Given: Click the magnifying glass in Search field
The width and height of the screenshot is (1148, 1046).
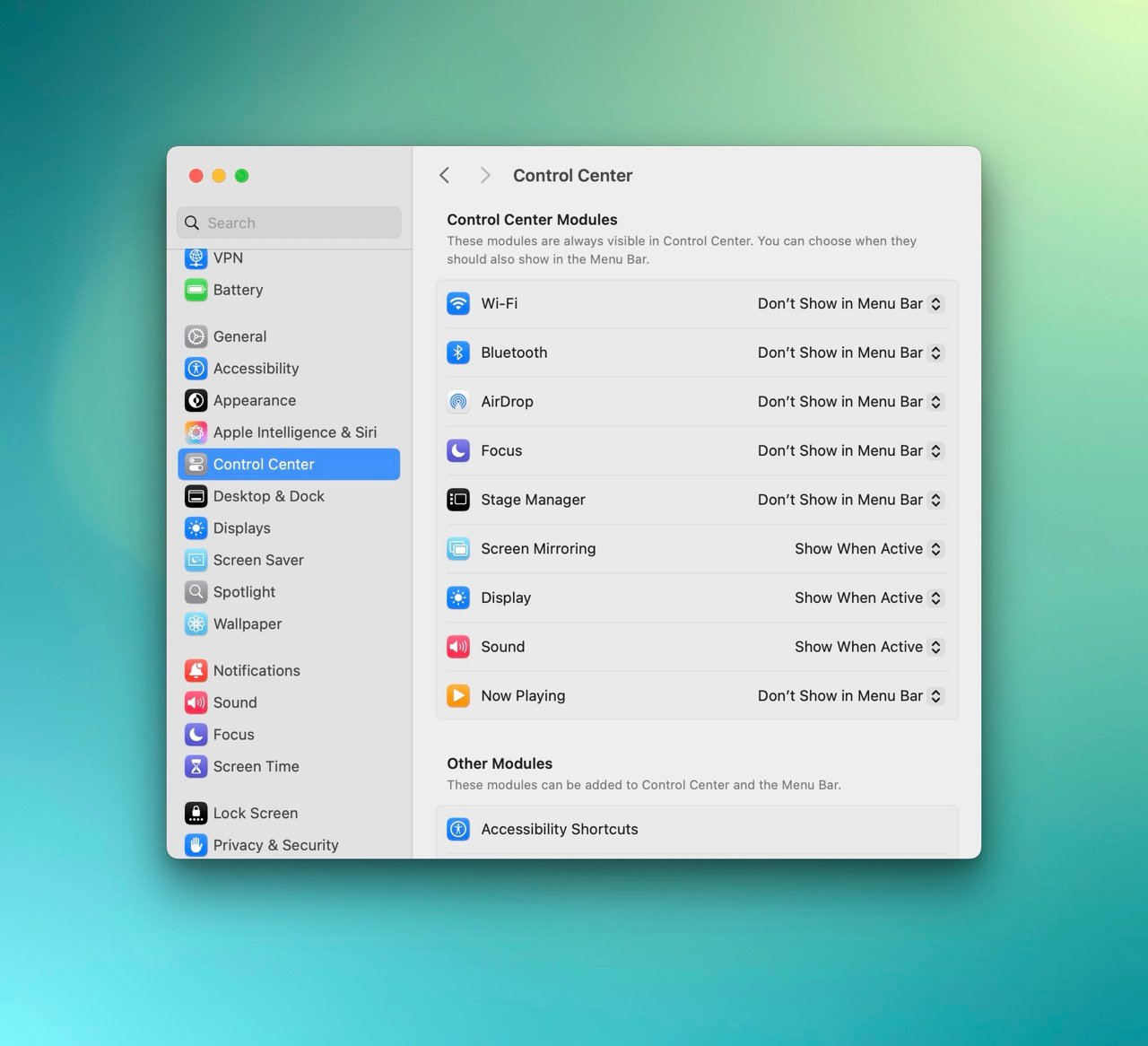Looking at the screenshot, I should [192, 222].
